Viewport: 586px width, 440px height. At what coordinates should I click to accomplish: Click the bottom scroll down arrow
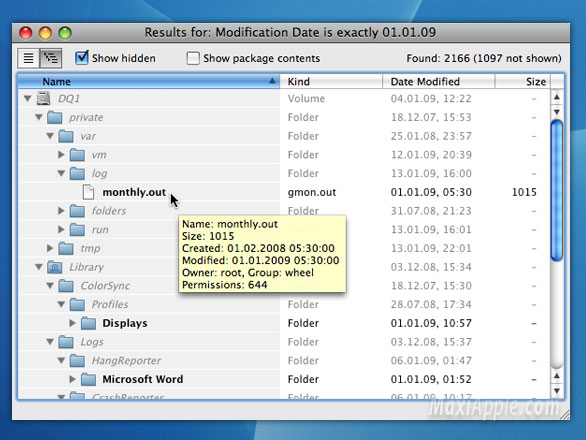pos(557,391)
